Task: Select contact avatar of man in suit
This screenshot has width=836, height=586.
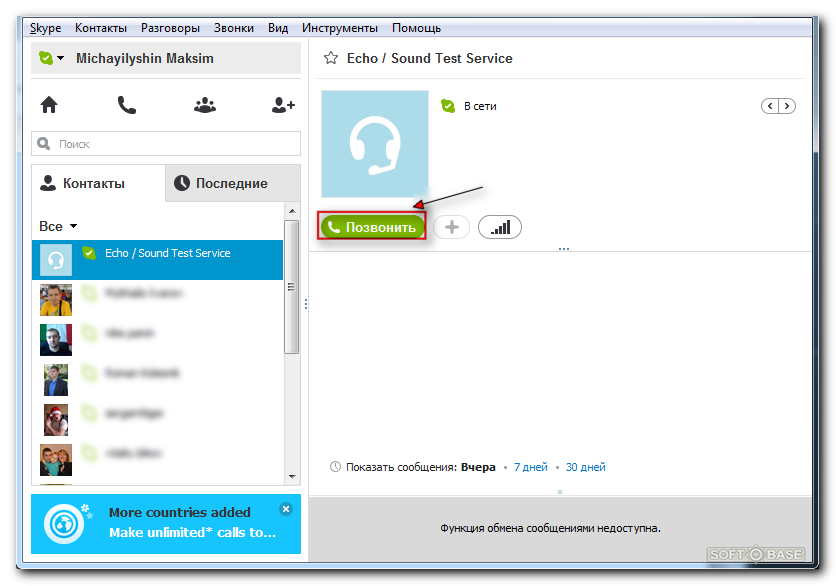Action: 56,380
